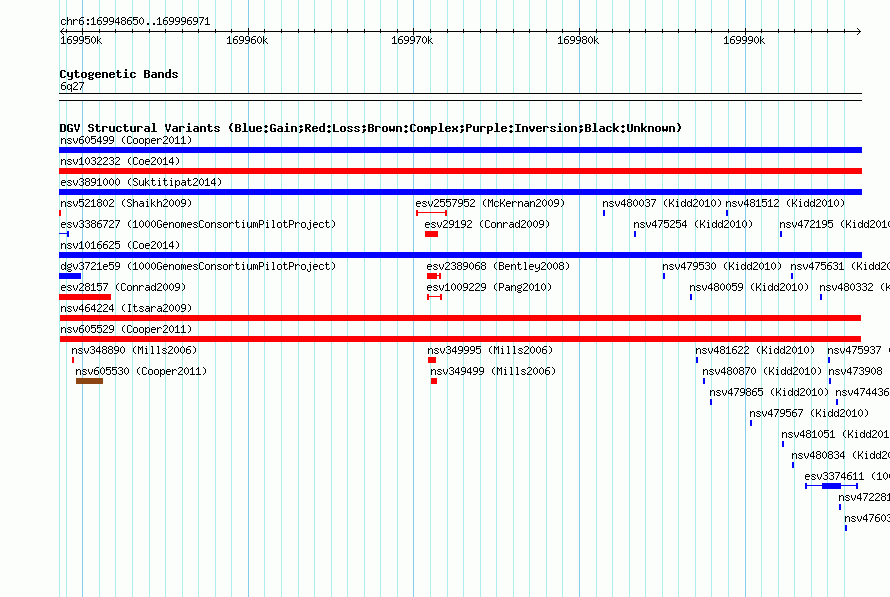Click nsv480870 (Kidd2010) label

(762, 371)
